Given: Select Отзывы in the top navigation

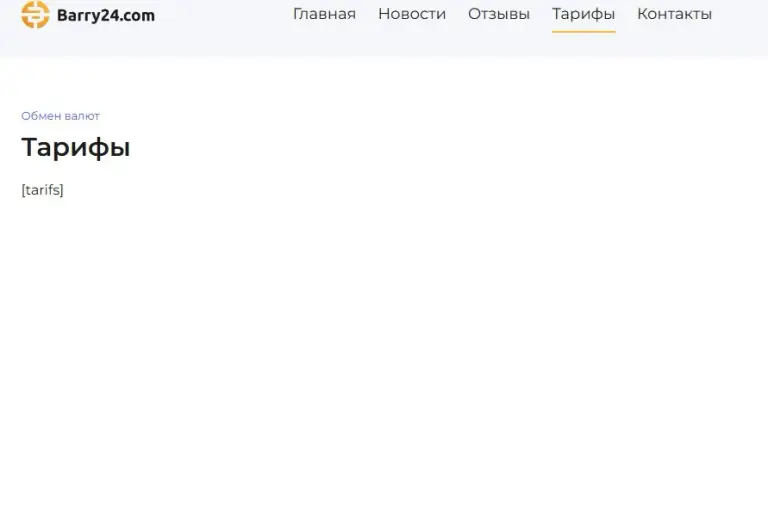Looking at the screenshot, I should click(x=499, y=14).
